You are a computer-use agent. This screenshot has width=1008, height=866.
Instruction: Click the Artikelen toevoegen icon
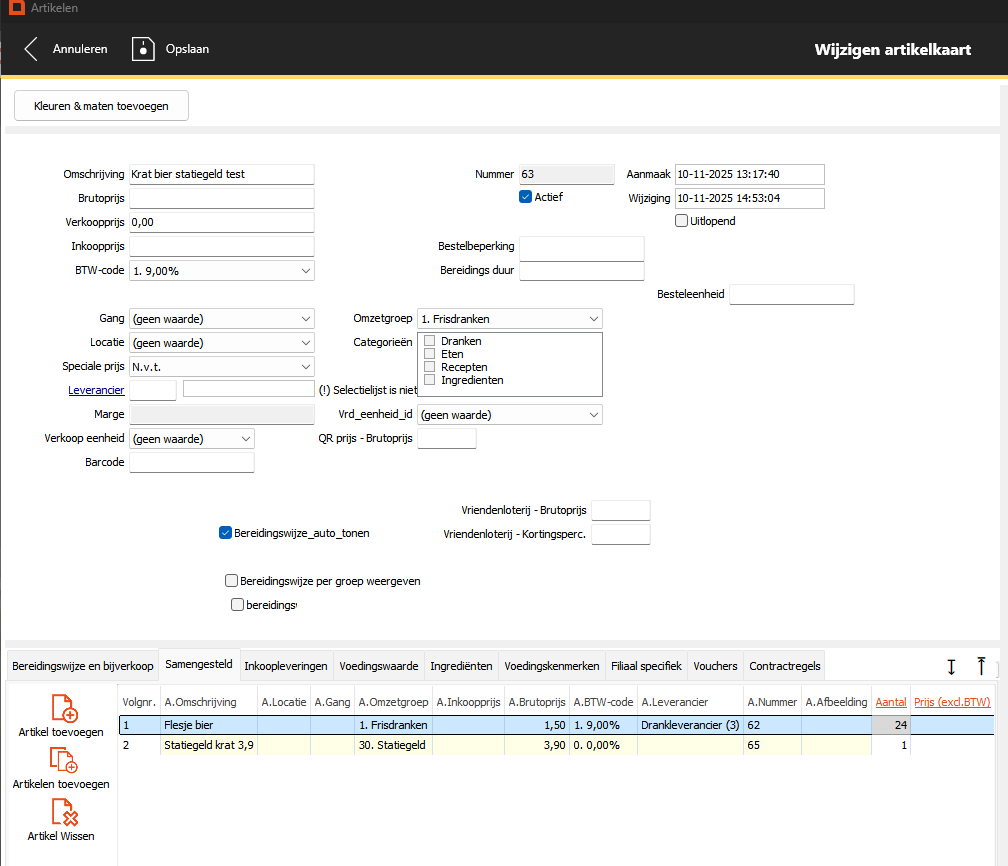click(63, 760)
